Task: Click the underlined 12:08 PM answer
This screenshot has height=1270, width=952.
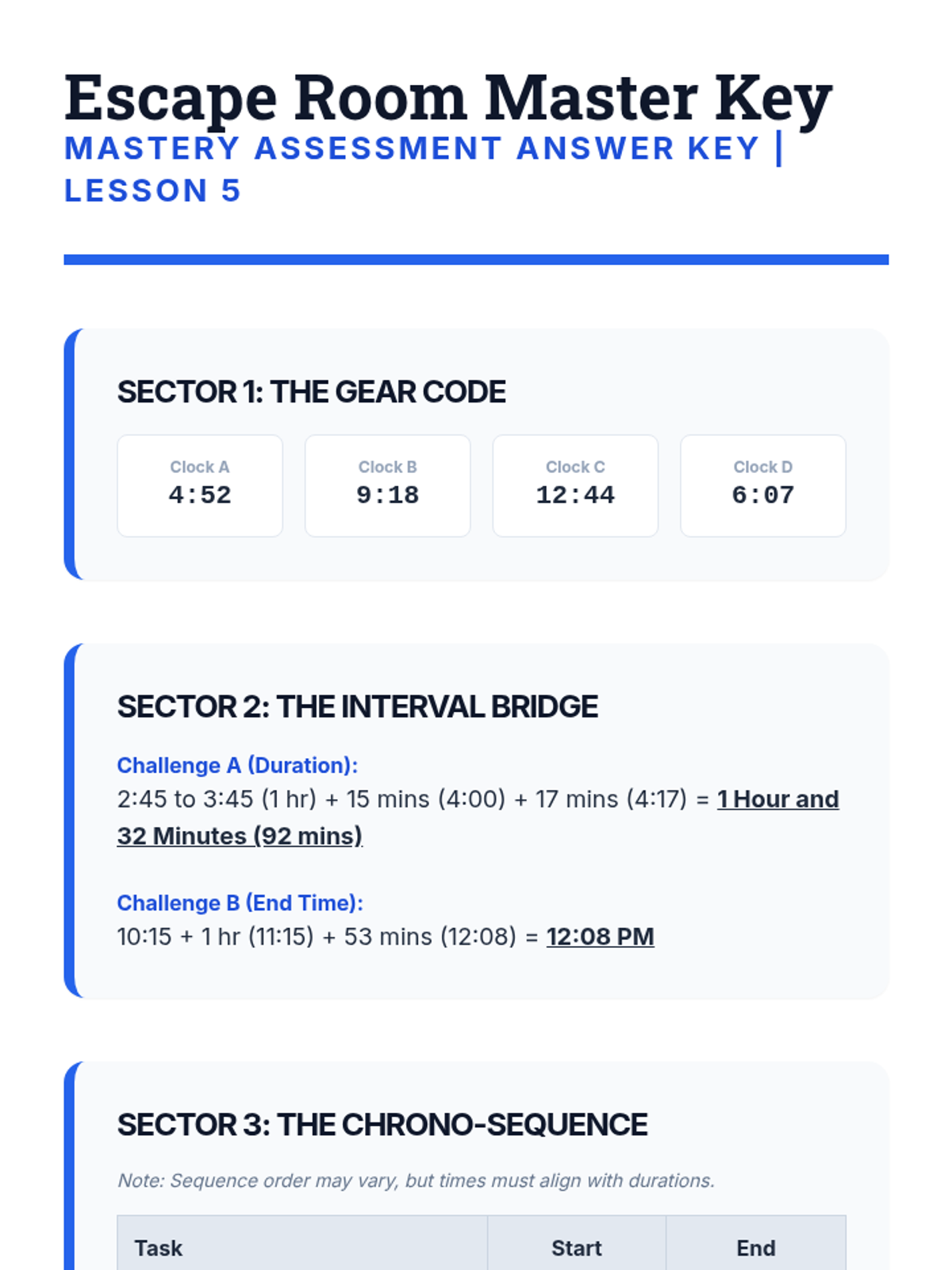Action: (x=601, y=937)
